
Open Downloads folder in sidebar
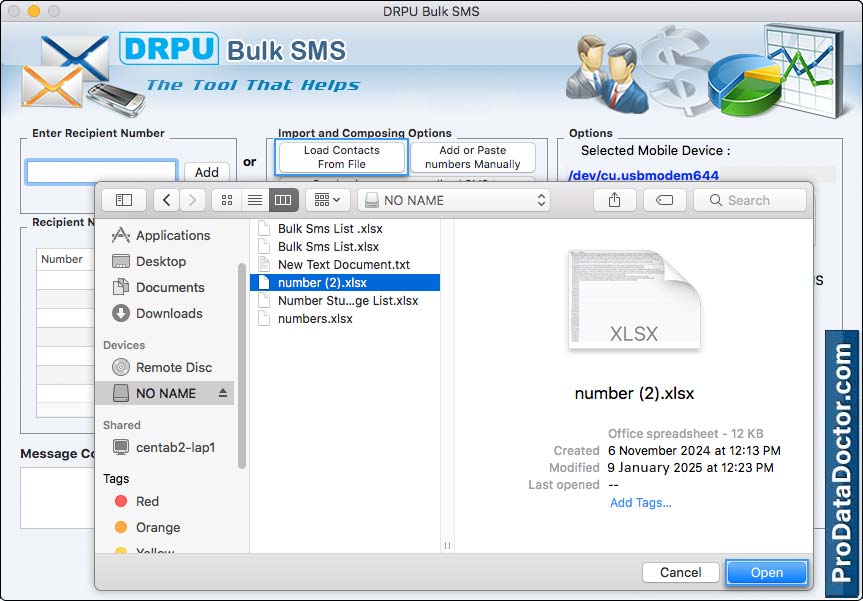point(169,313)
